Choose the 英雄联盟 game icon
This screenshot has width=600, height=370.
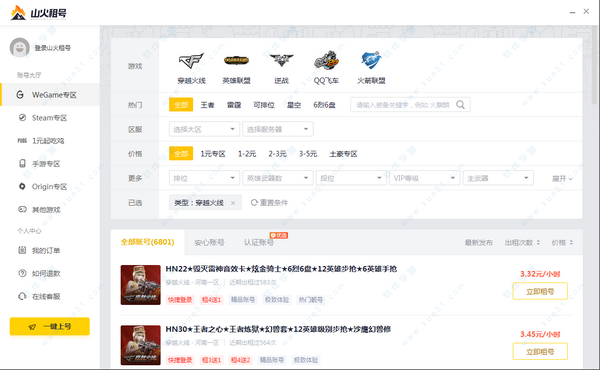236,60
